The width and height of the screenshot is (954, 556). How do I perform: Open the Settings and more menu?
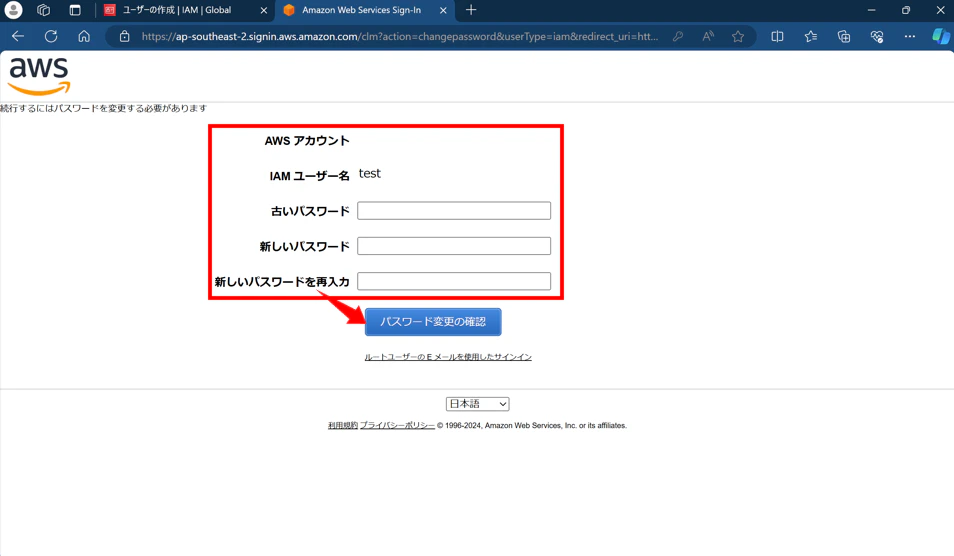[x=910, y=36]
